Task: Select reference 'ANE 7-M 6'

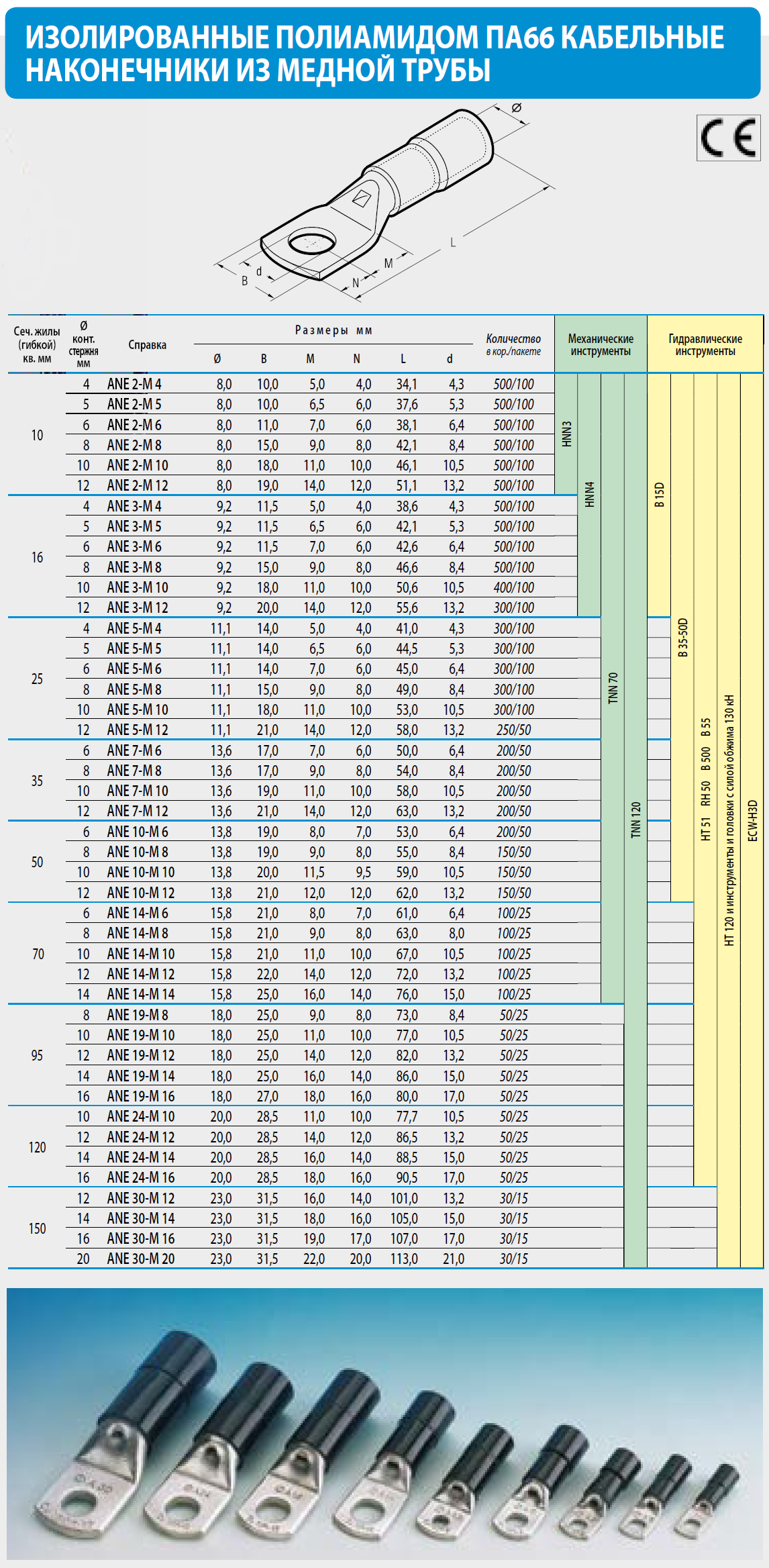Action: [134, 750]
